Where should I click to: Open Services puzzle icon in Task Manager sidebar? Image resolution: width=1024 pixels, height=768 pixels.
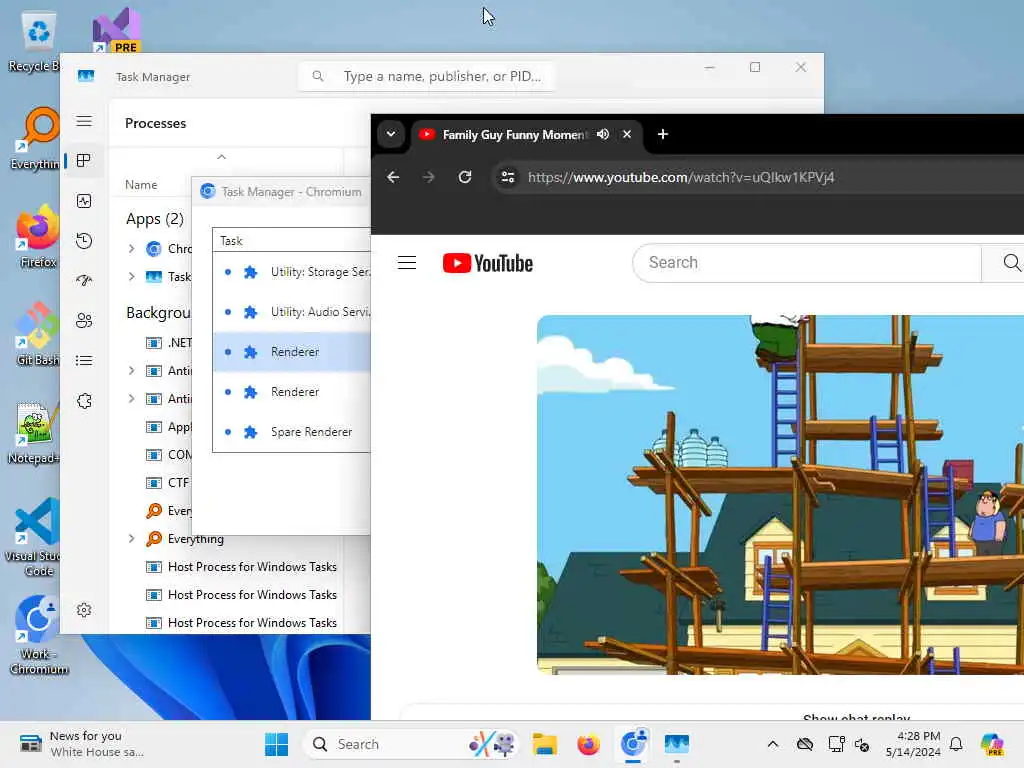click(84, 401)
